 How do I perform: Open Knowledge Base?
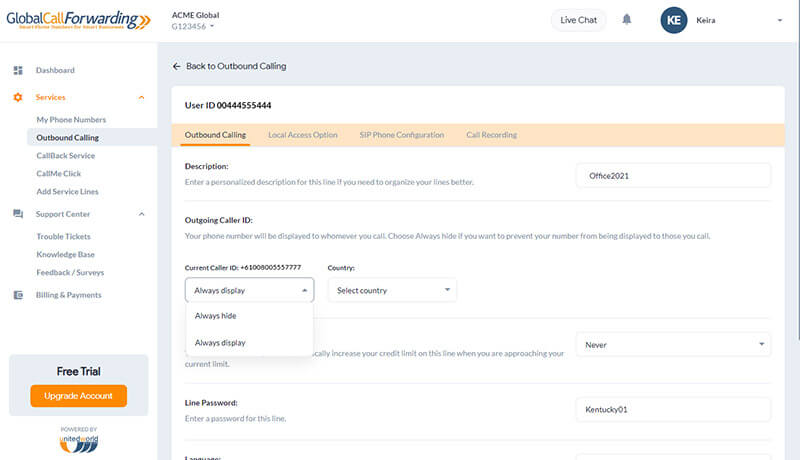click(65, 254)
